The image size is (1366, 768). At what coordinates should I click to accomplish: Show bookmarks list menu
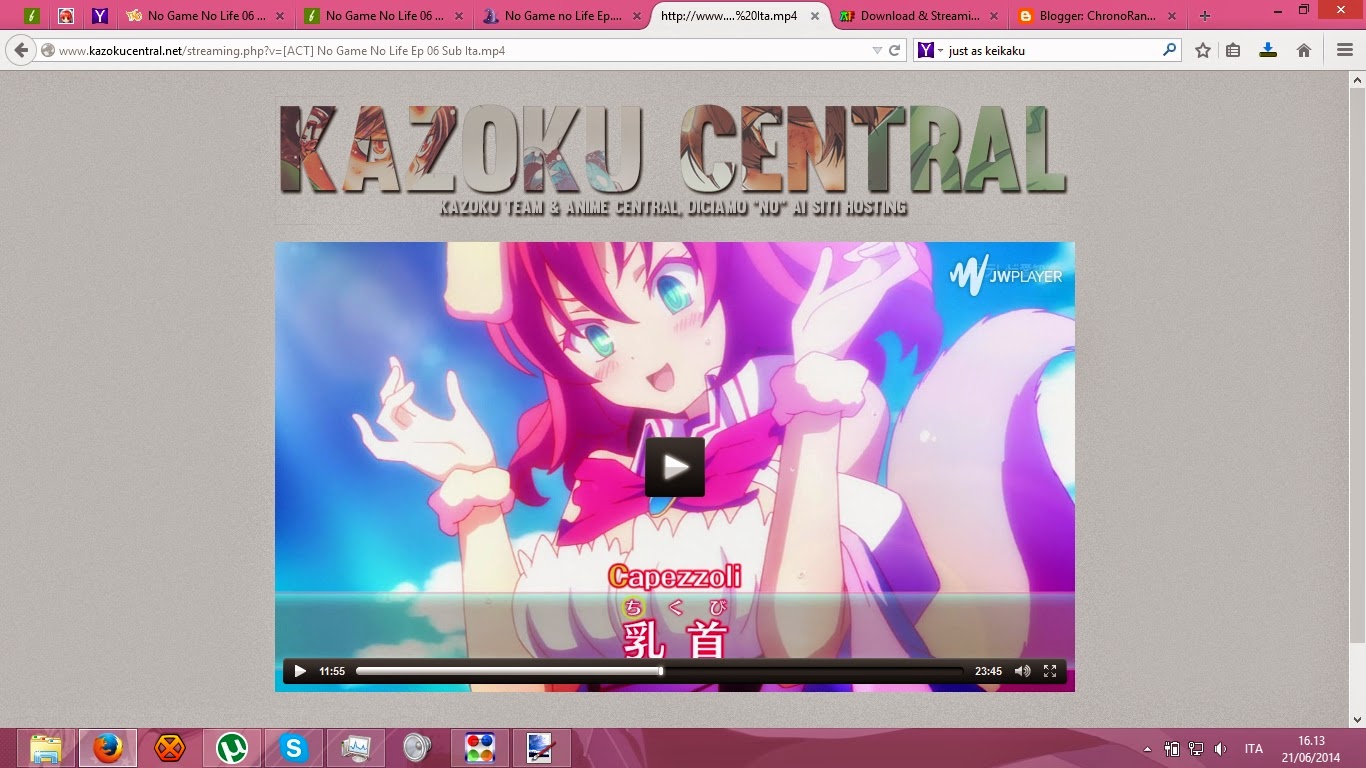click(1233, 50)
